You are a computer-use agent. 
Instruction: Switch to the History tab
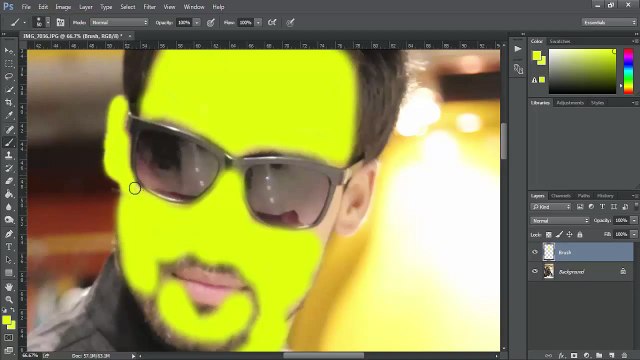click(x=605, y=196)
